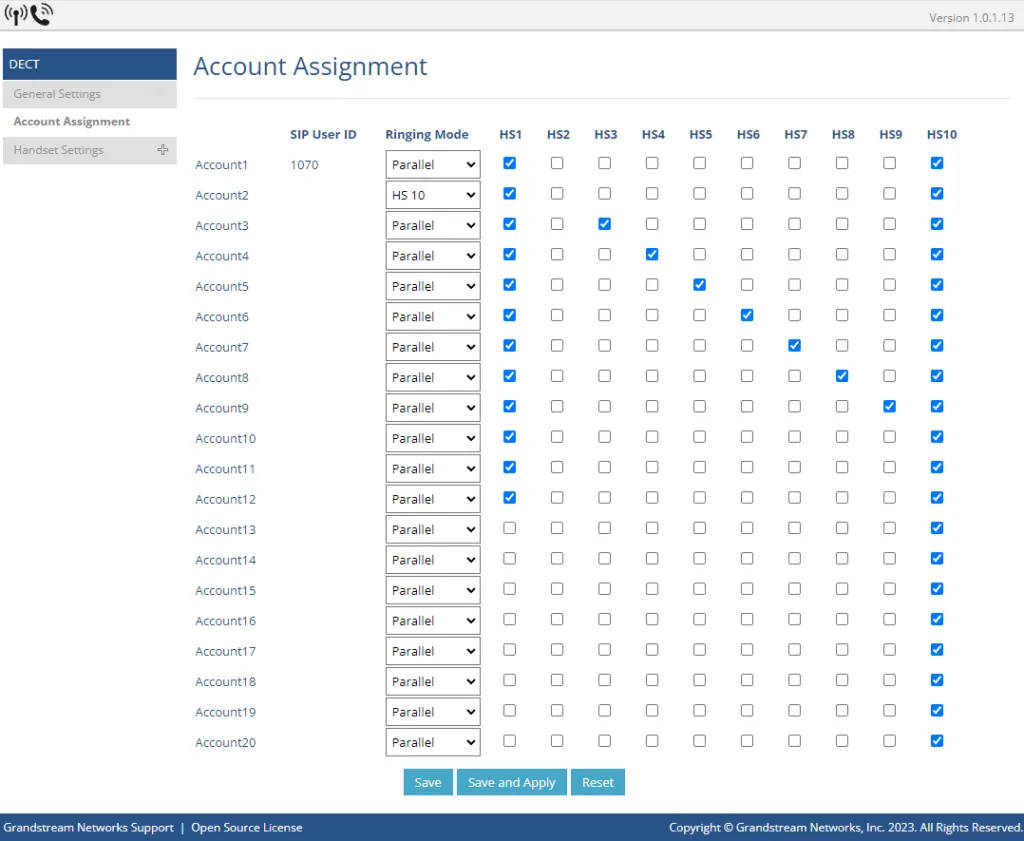Image resolution: width=1024 pixels, height=841 pixels.
Task: Uncheck HS10 for Account18
Action: tap(937, 680)
